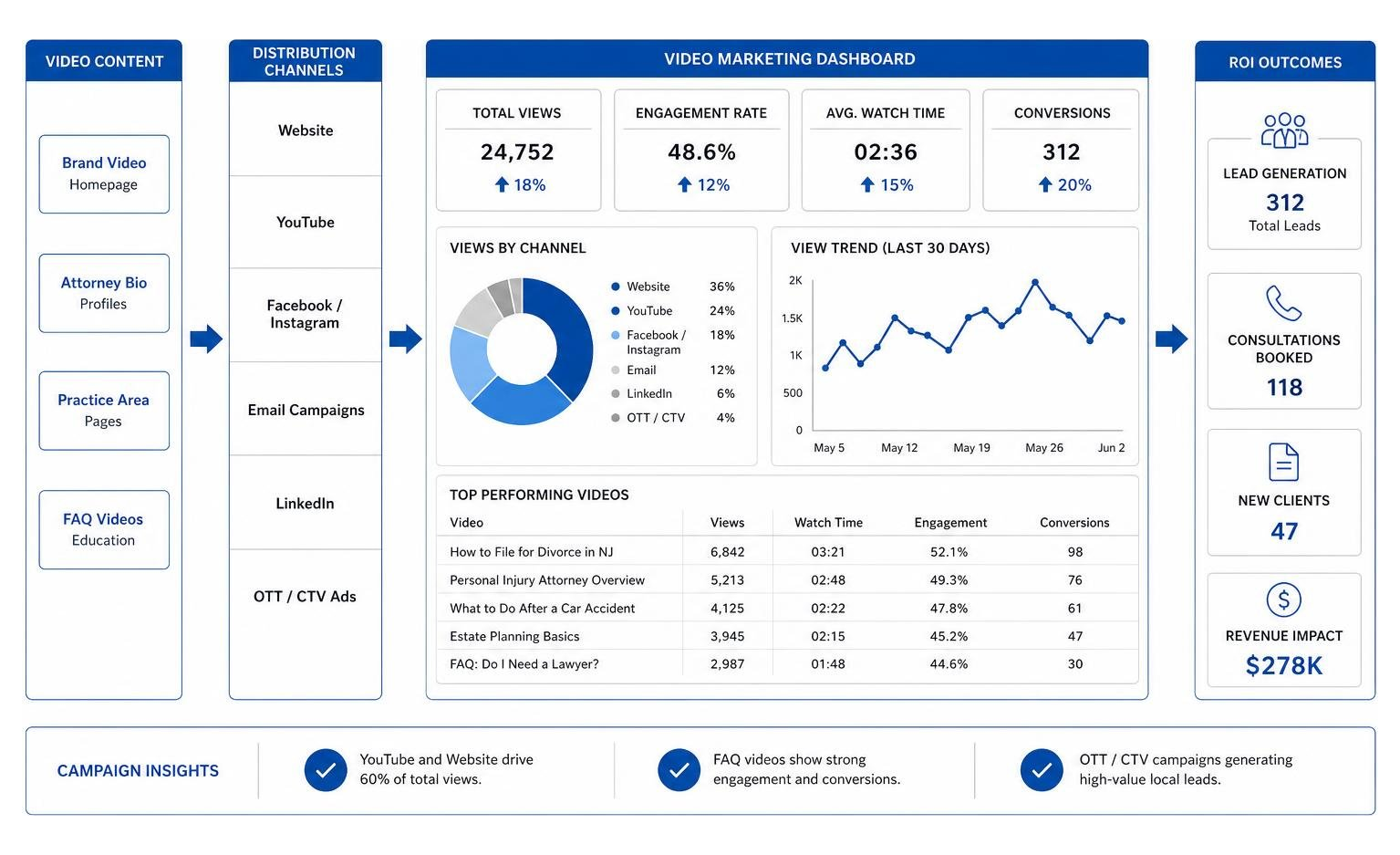Click the "Personal Injury Attorney Overview" video title
Image resolution: width=1400 pixels, height=855 pixels.
click(x=547, y=580)
